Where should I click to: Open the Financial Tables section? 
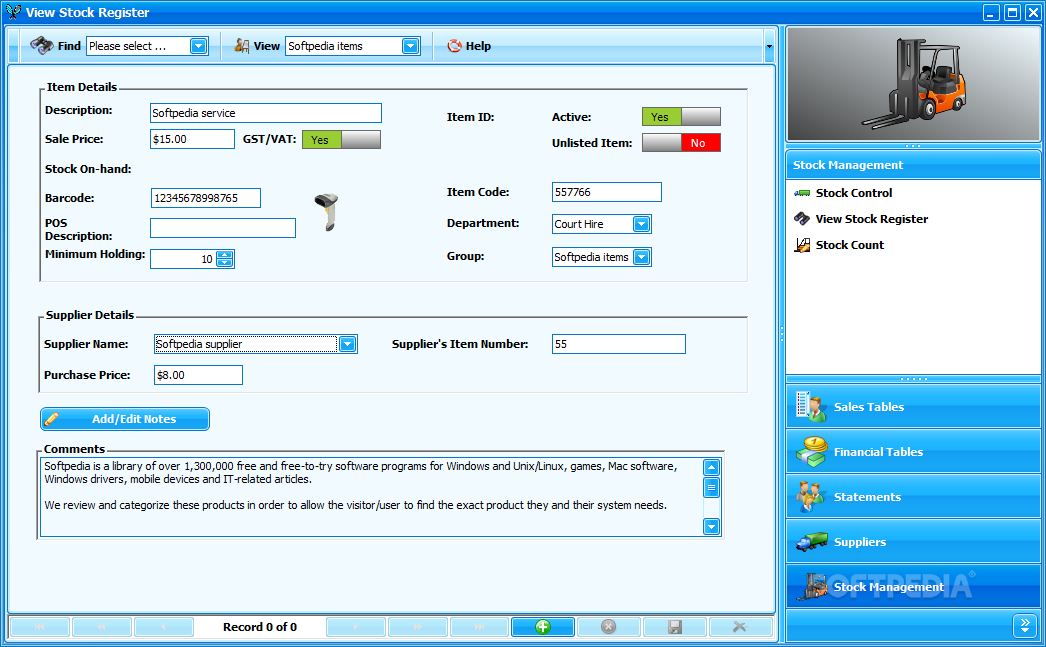pyautogui.click(x=913, y=452)
